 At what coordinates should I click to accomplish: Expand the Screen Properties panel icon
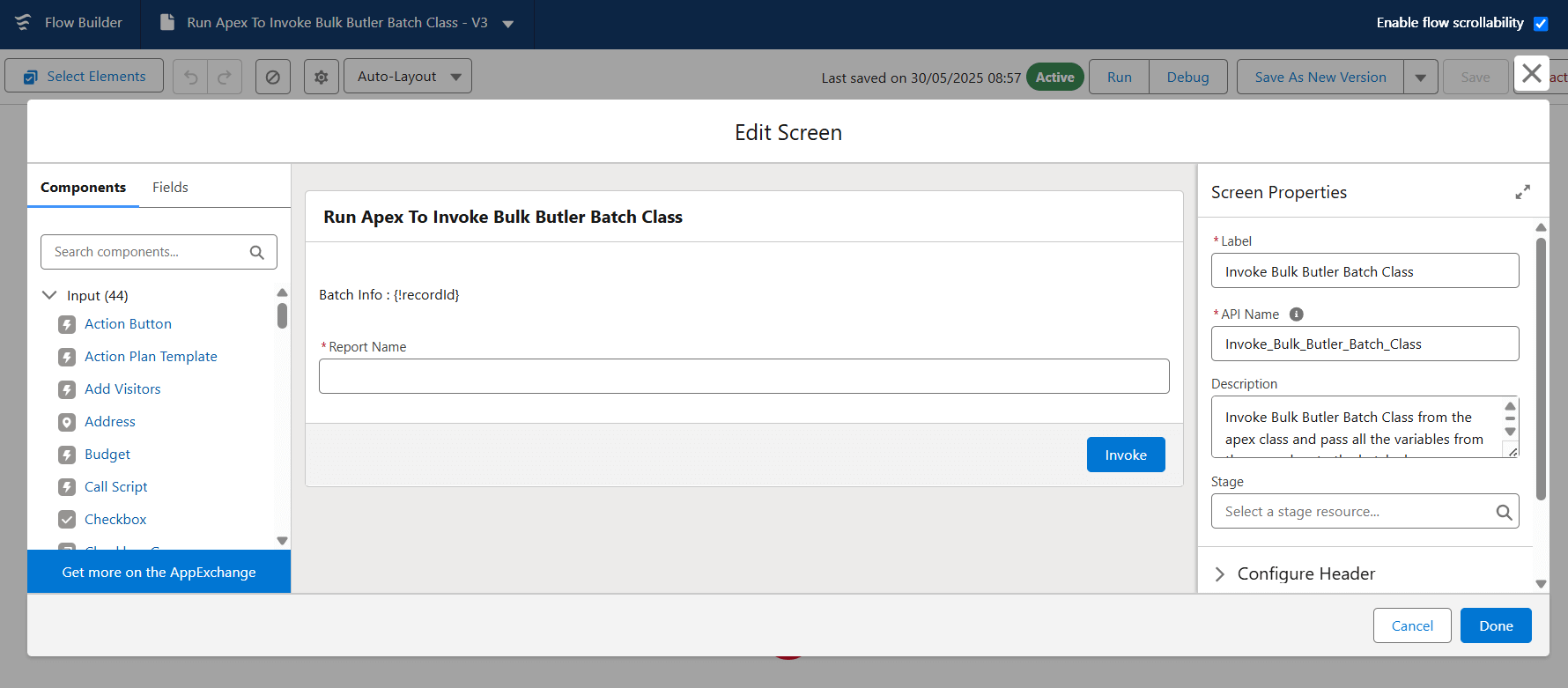coord(1522,192)
